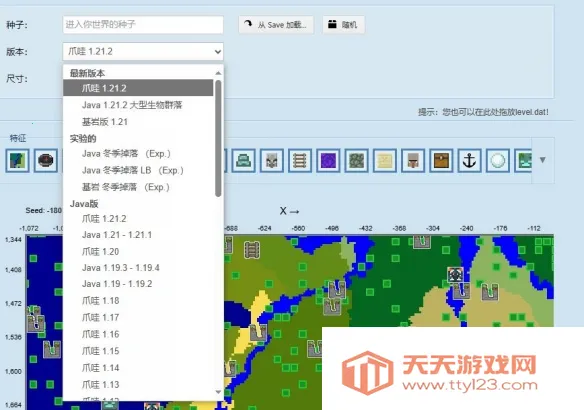Select 爪哇 1.18 option
The image size is (584, 410).
[138, 301]
